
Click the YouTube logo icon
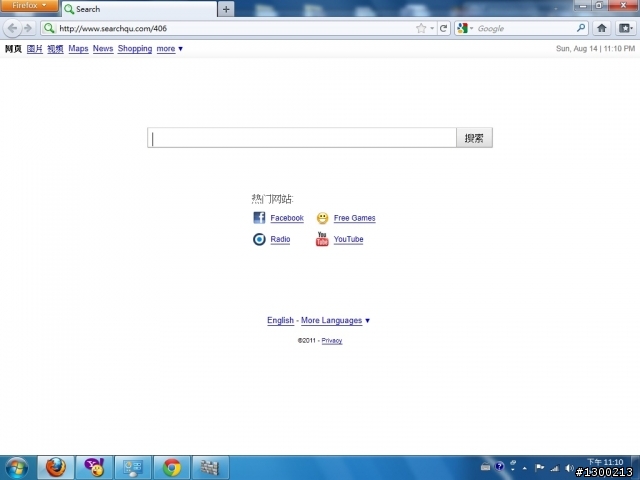tap(322, 239)
